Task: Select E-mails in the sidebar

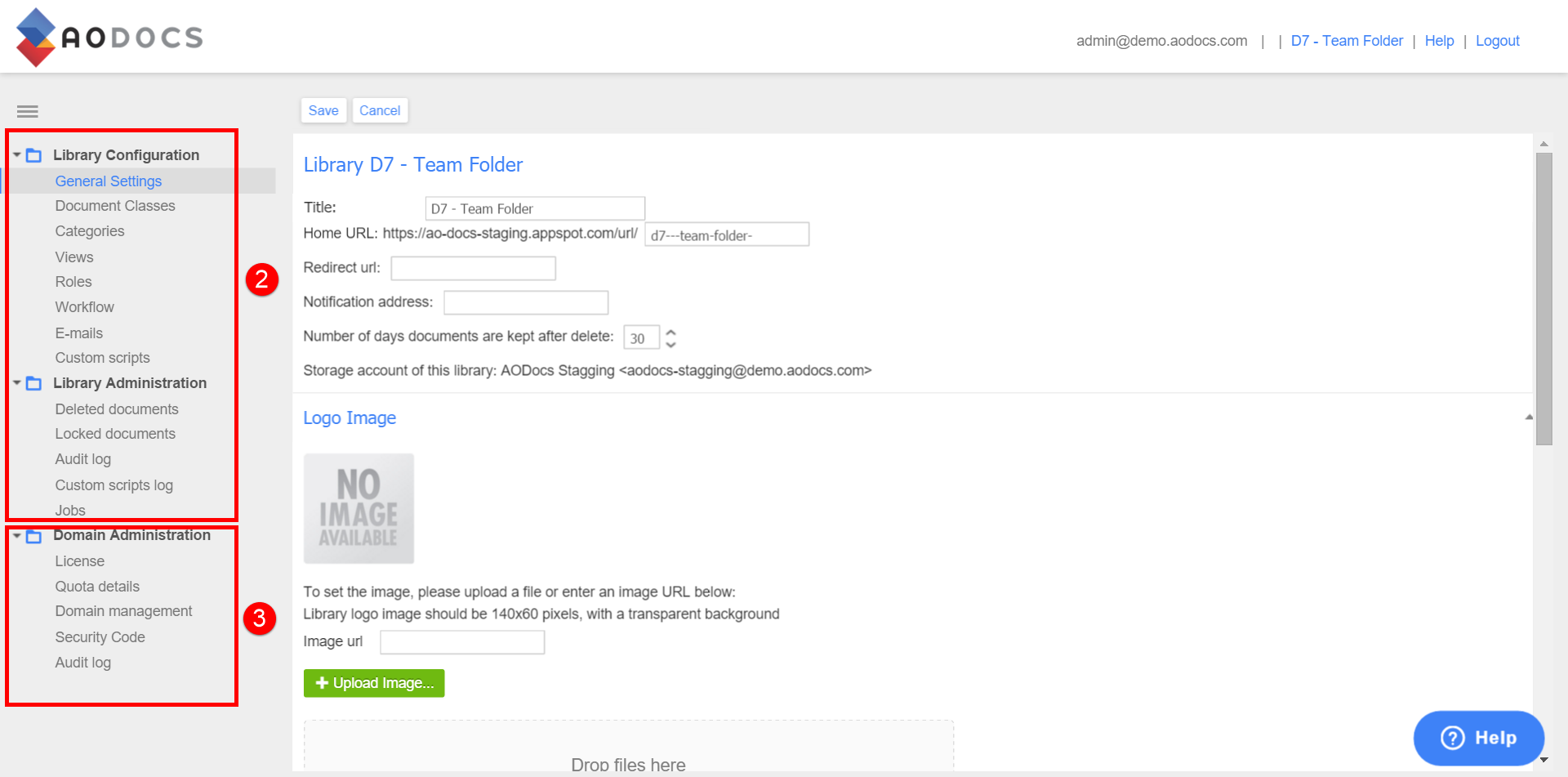Action: pyautogui.click(x=79, y=333)
